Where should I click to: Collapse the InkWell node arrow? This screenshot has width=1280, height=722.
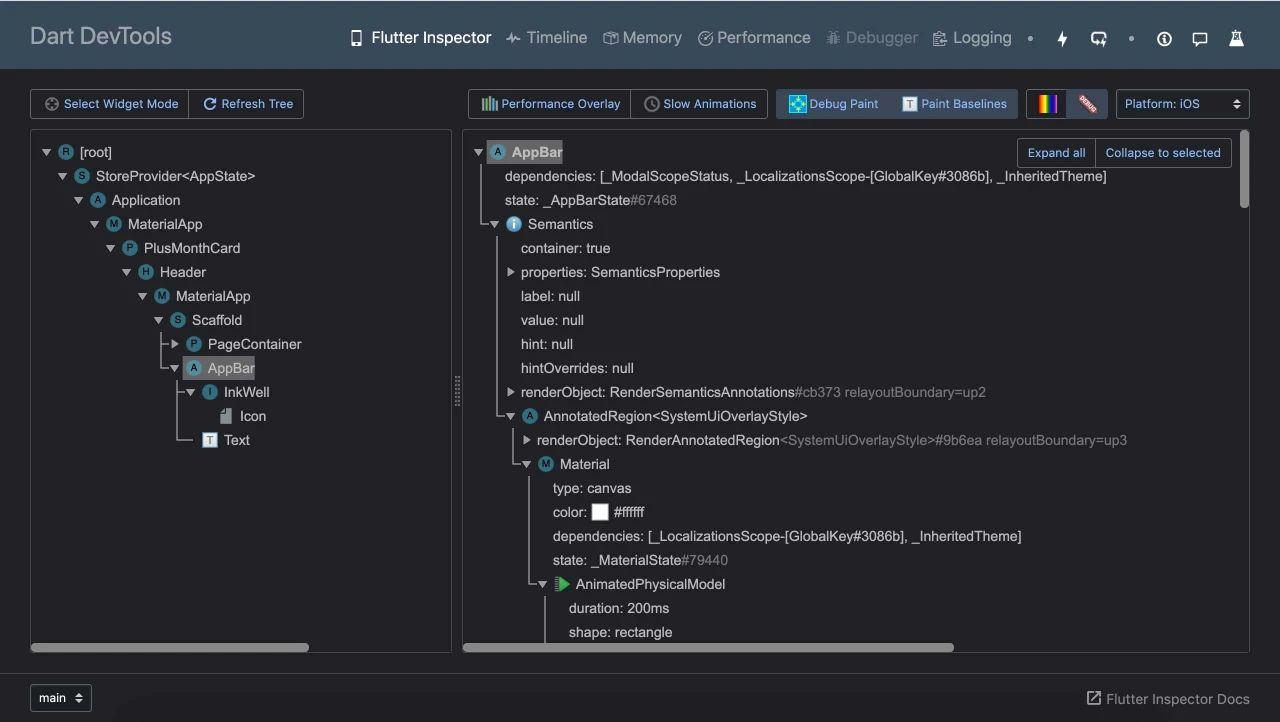coord(190,392)
